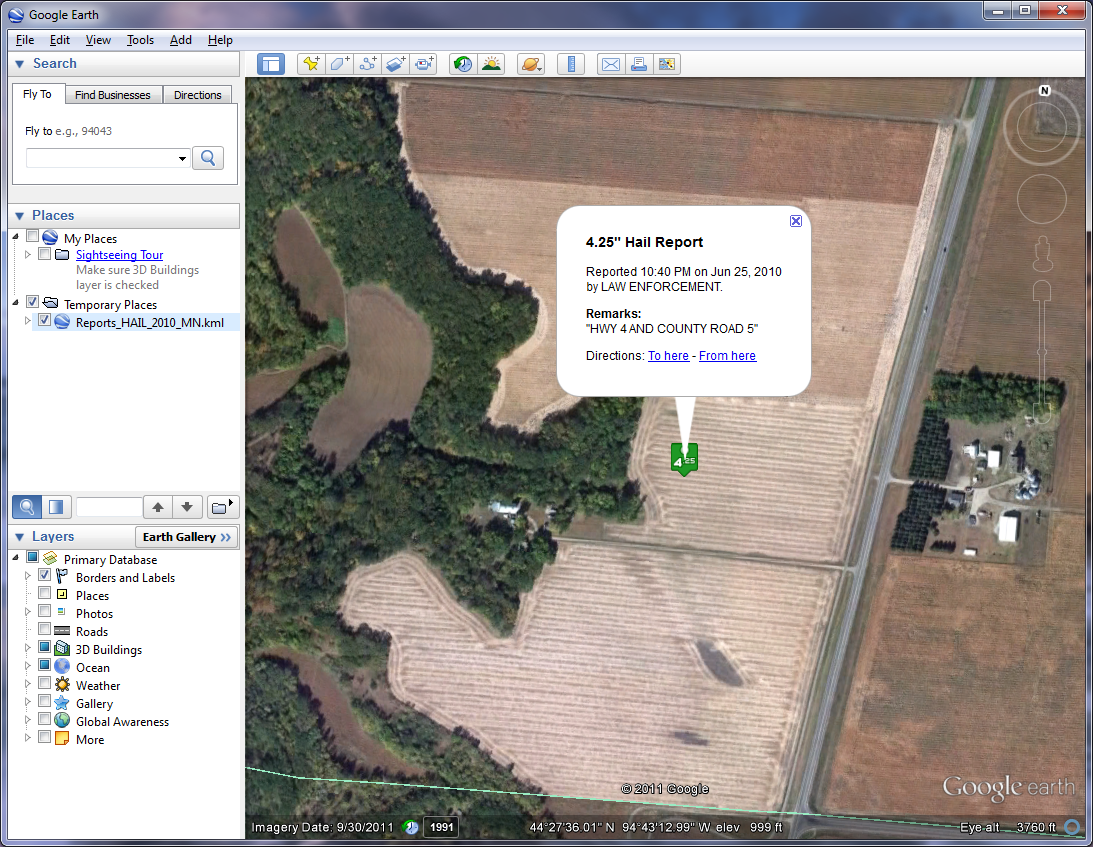
Task: Open the Tools menu
Action: pos(140,40)
